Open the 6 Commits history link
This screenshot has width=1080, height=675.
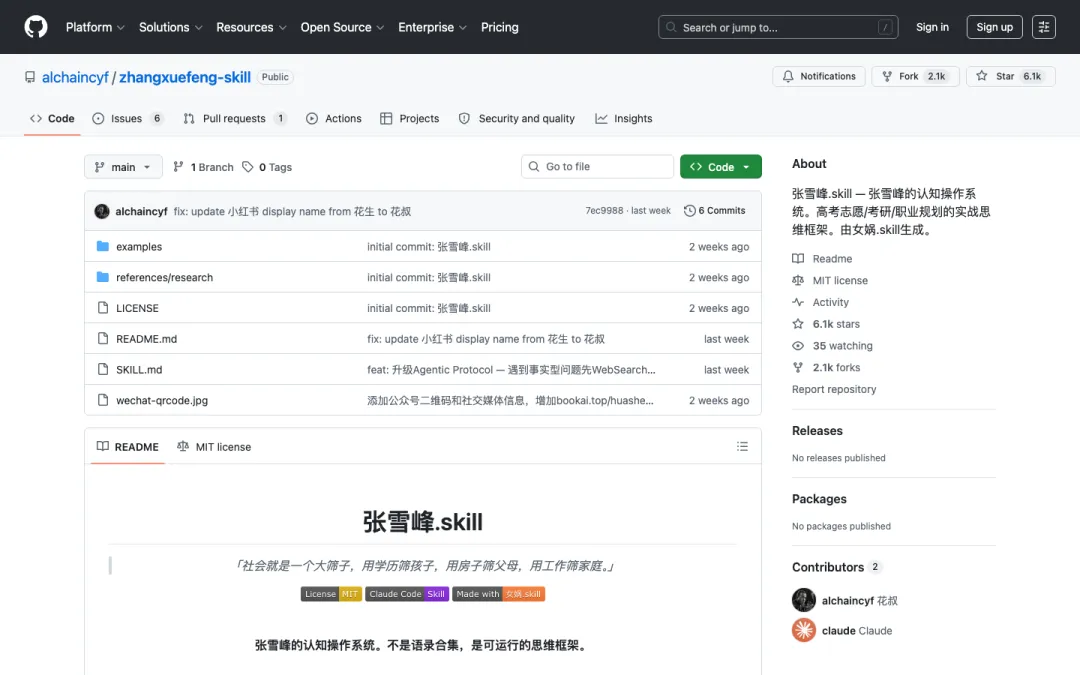pyautogui.click(x=714, y=211)
